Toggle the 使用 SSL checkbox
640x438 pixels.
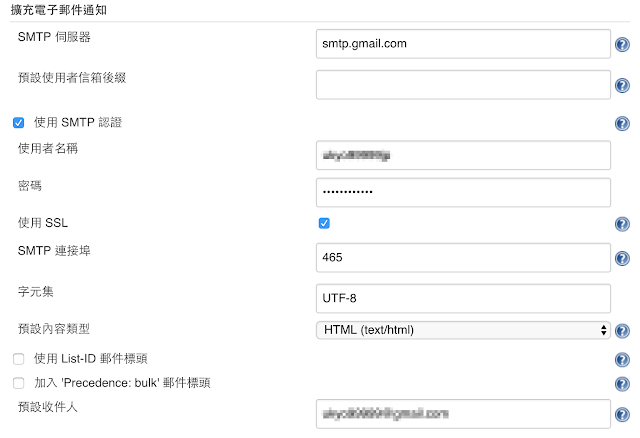point(324,223)
